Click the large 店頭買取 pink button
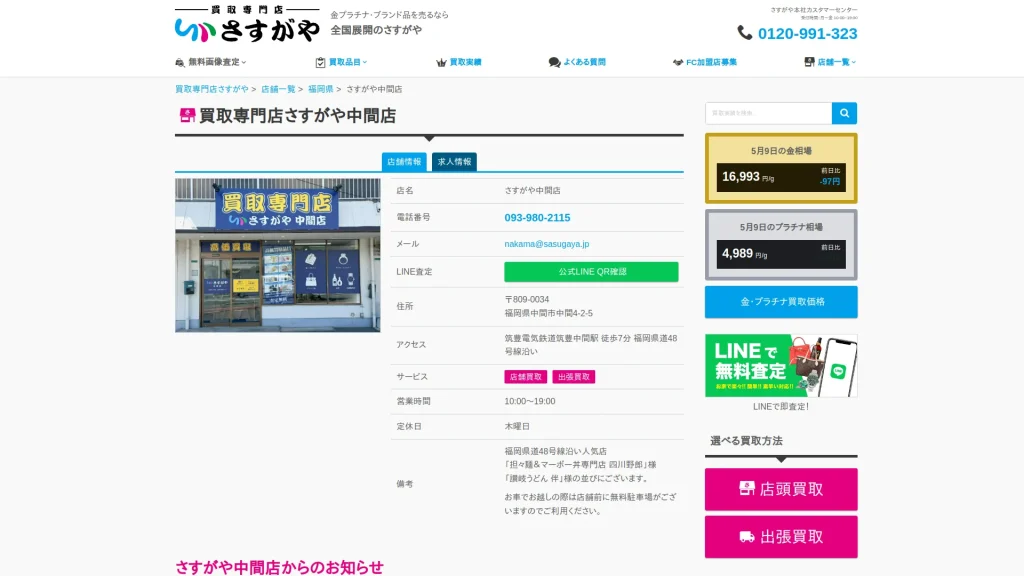The image size is (1024, 576). [781, 489]
